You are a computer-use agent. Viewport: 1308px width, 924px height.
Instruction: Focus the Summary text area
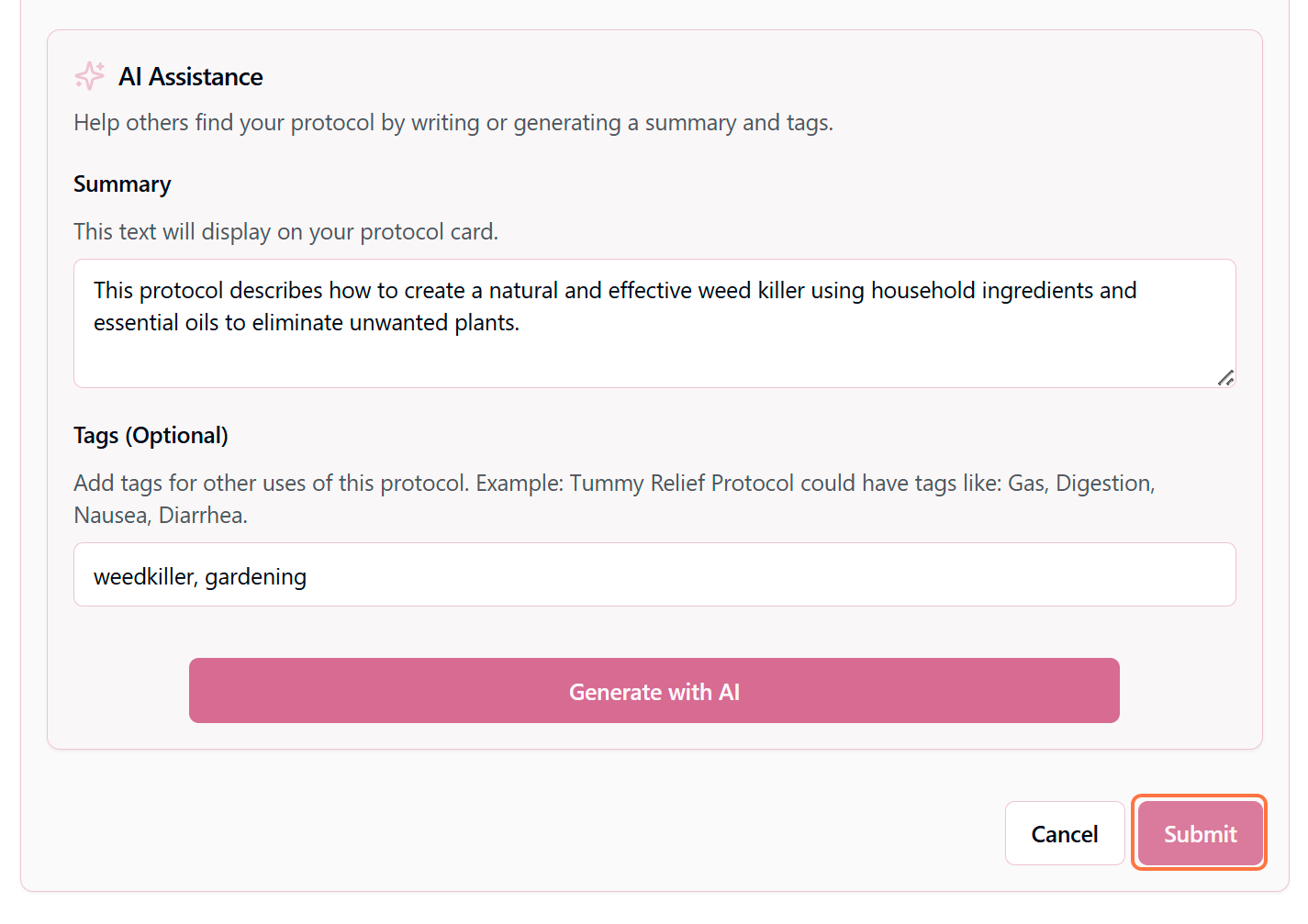[x=654, y=353]
